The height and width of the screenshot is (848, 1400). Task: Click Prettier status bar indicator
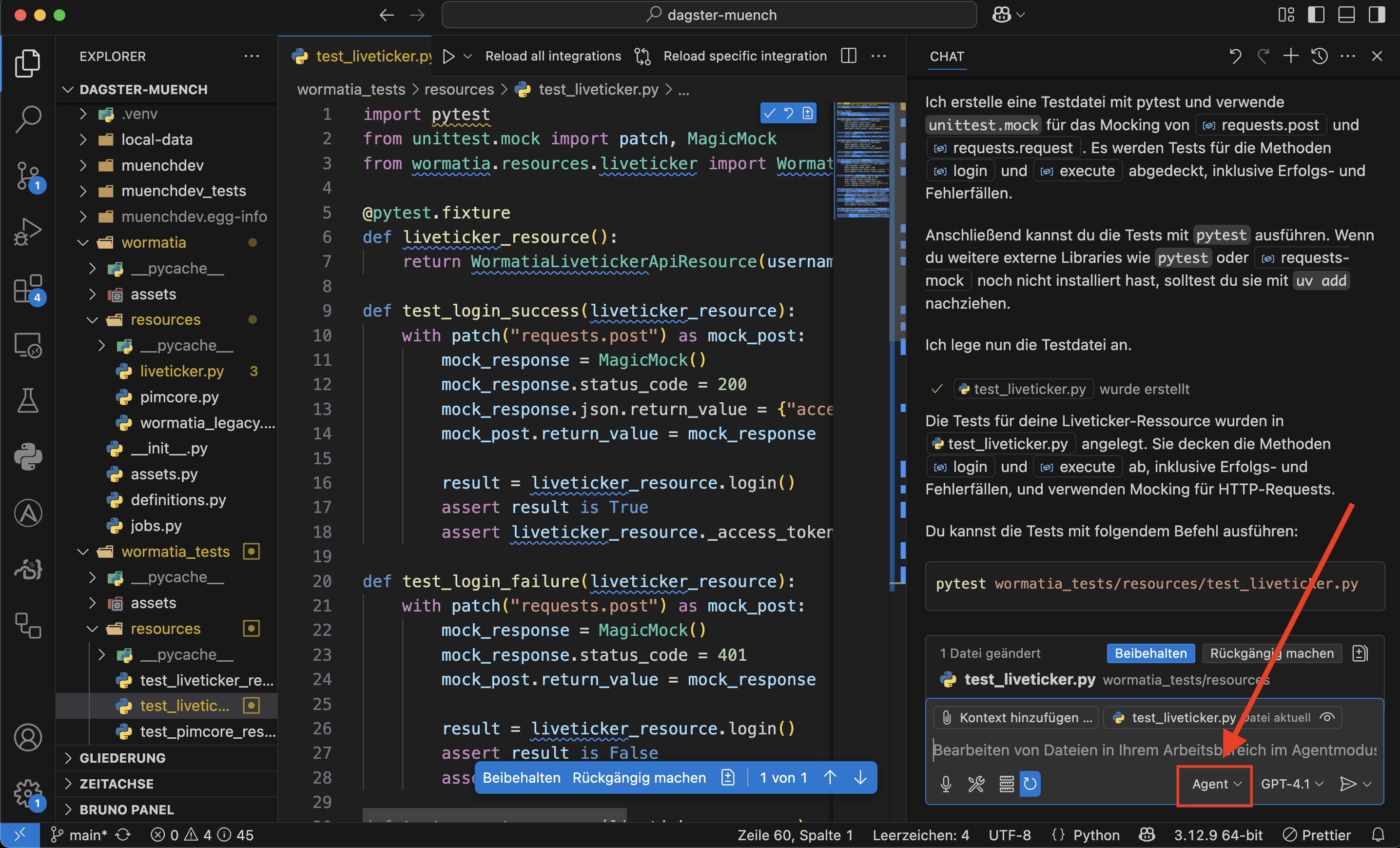pos(1318,834)
